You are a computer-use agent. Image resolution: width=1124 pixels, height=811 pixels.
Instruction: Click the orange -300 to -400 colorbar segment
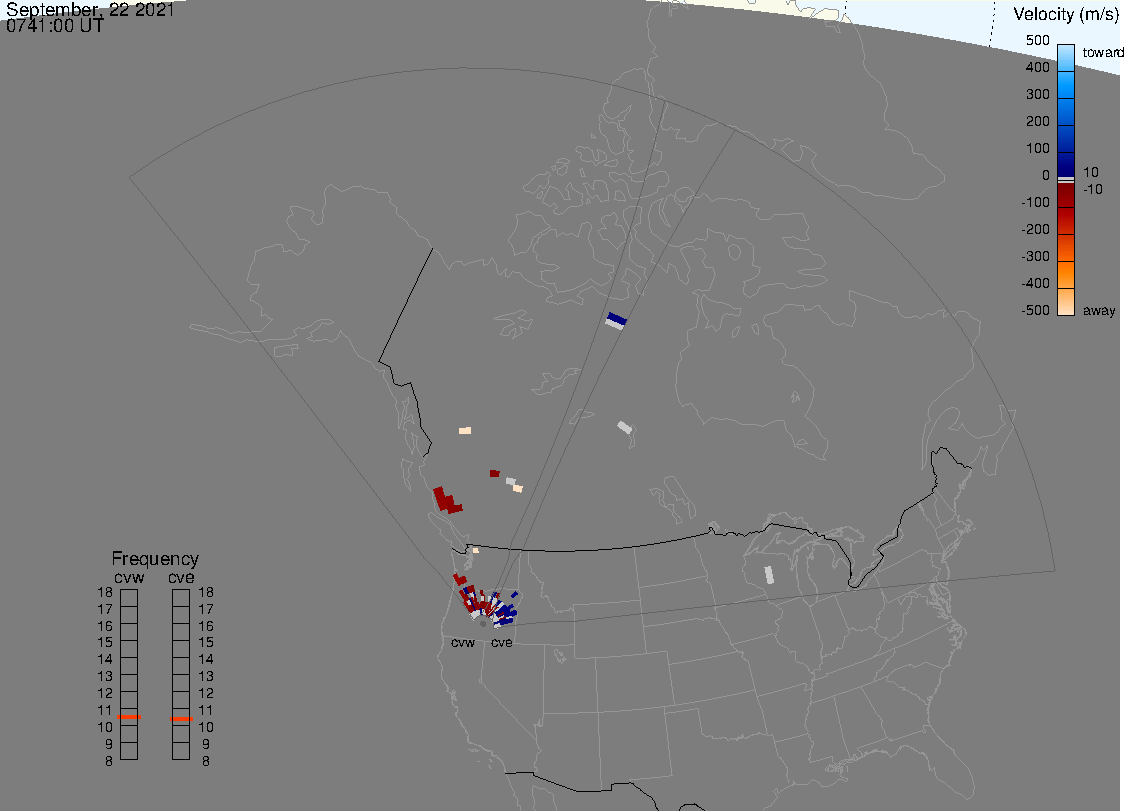pos(1066,274)
